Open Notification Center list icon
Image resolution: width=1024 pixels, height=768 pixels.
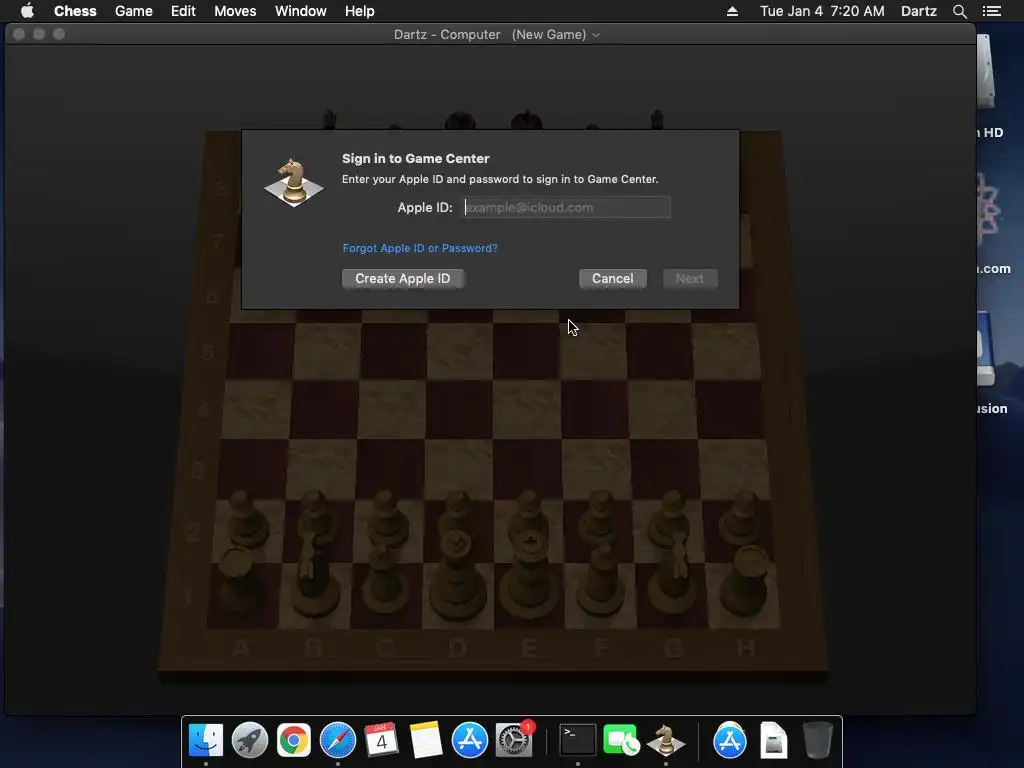tap(991, 11)
